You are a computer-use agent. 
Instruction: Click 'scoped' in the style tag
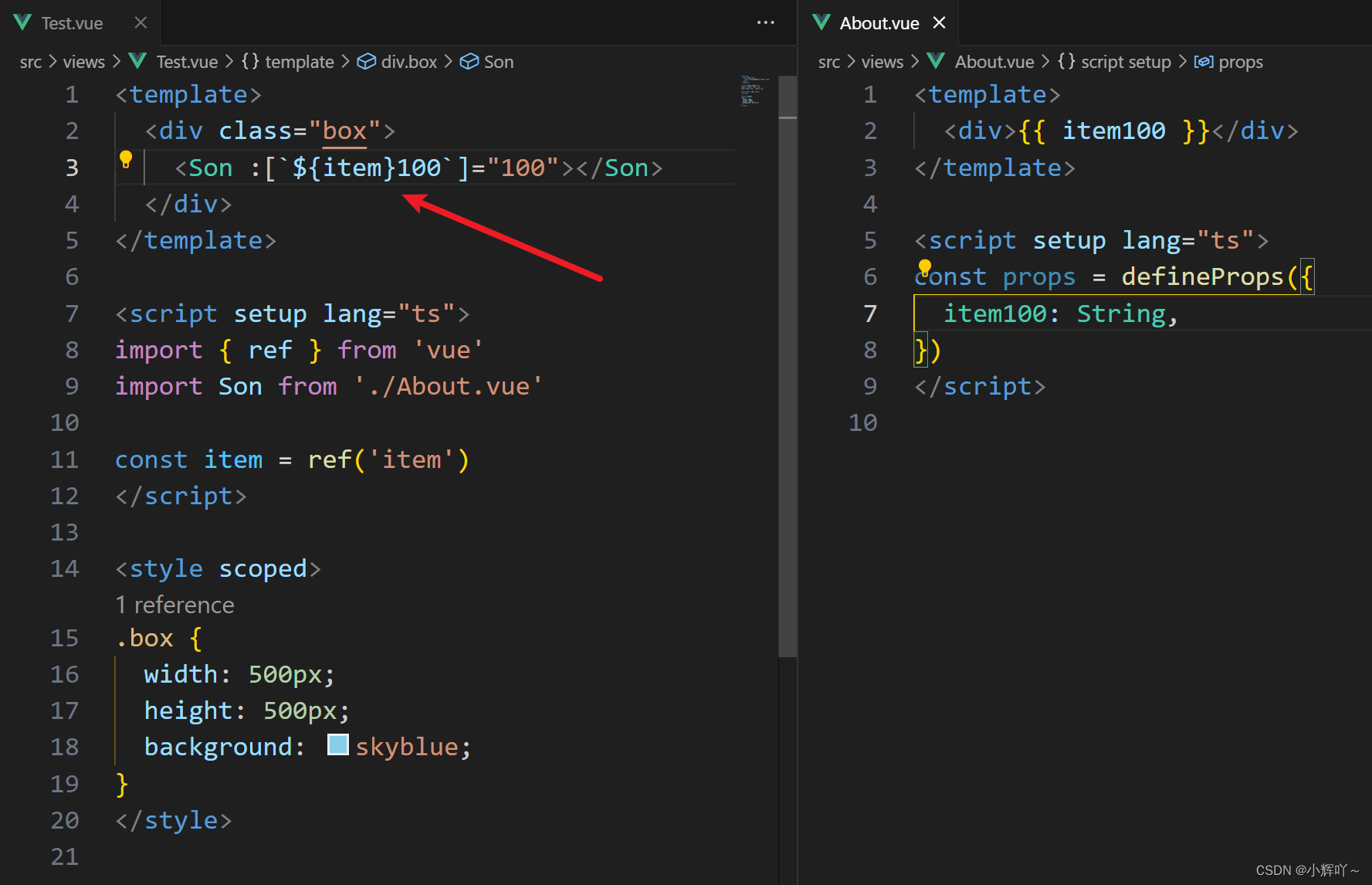[263, 569]
